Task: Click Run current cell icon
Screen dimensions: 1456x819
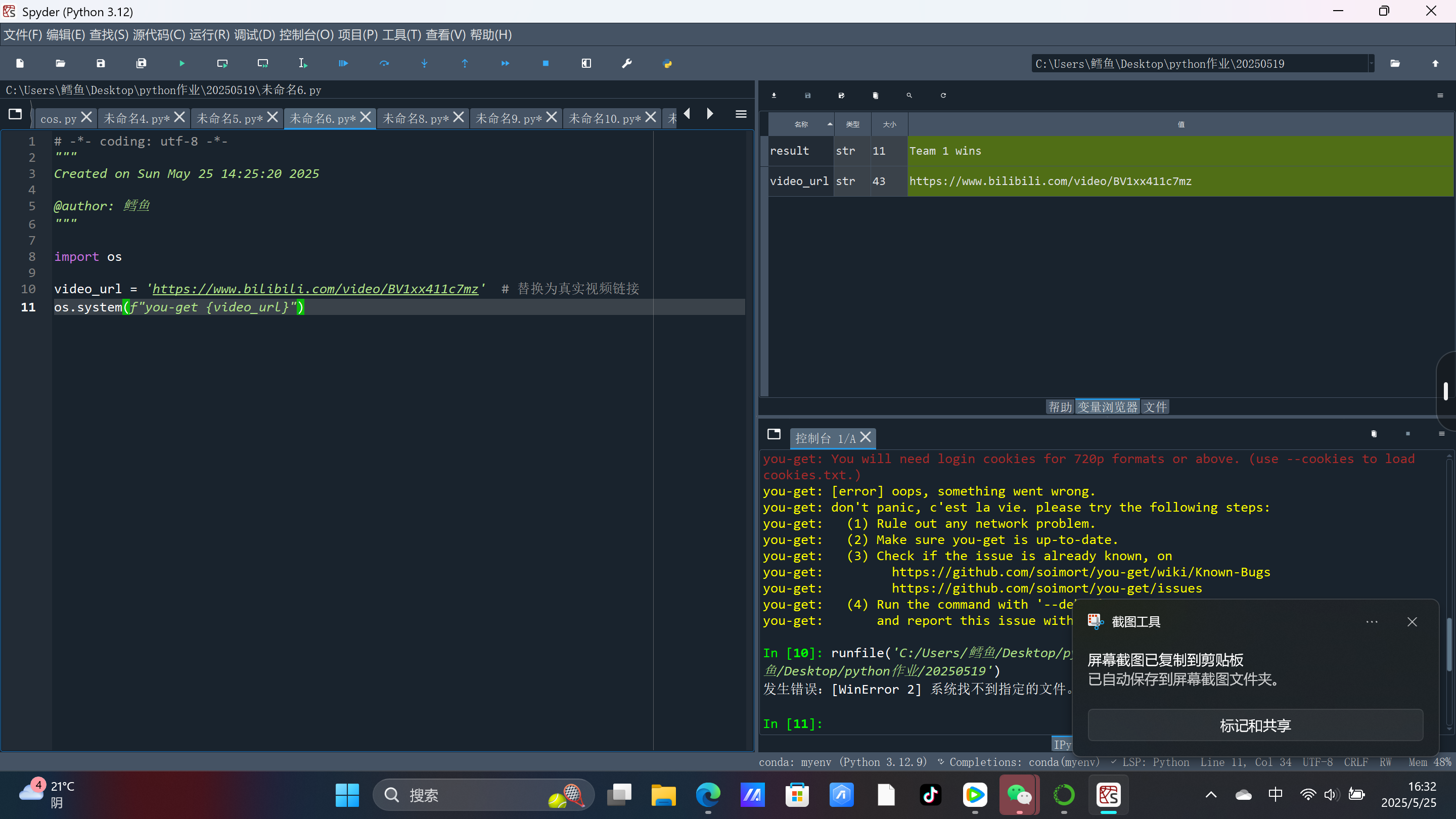Action: pyautogui.click(x=222, y=63)
